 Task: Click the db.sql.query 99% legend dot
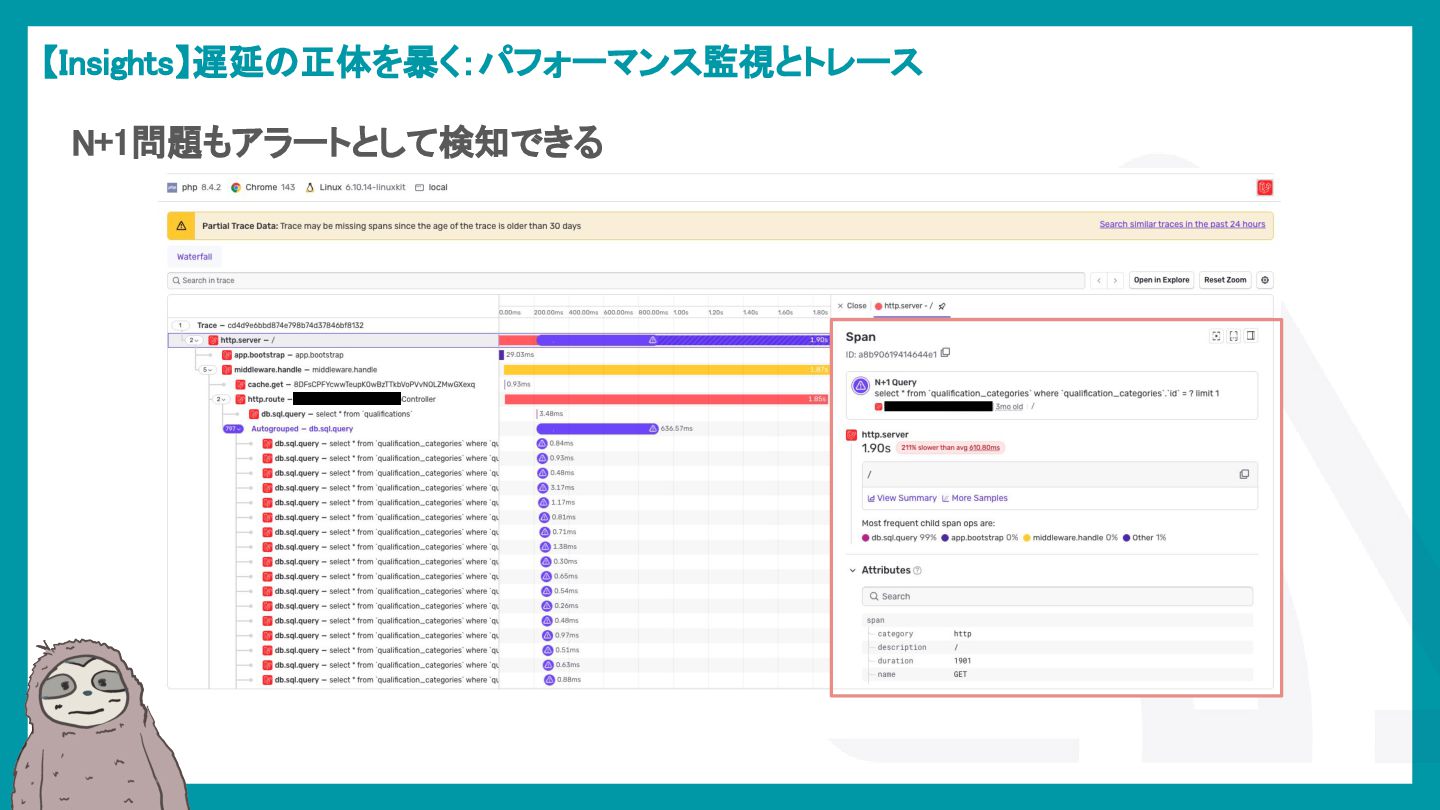pos(866,538)
